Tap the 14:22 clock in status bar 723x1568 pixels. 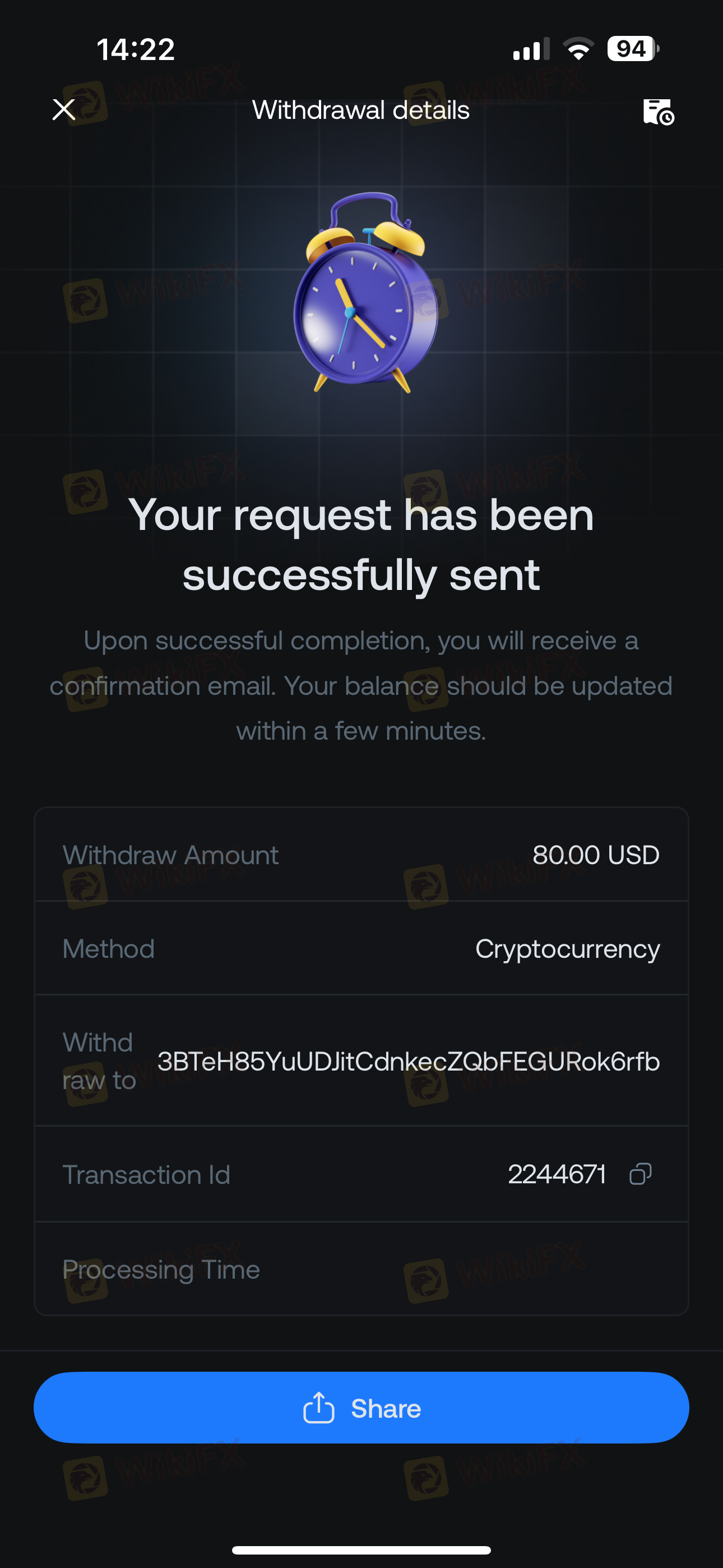point(136,49)
